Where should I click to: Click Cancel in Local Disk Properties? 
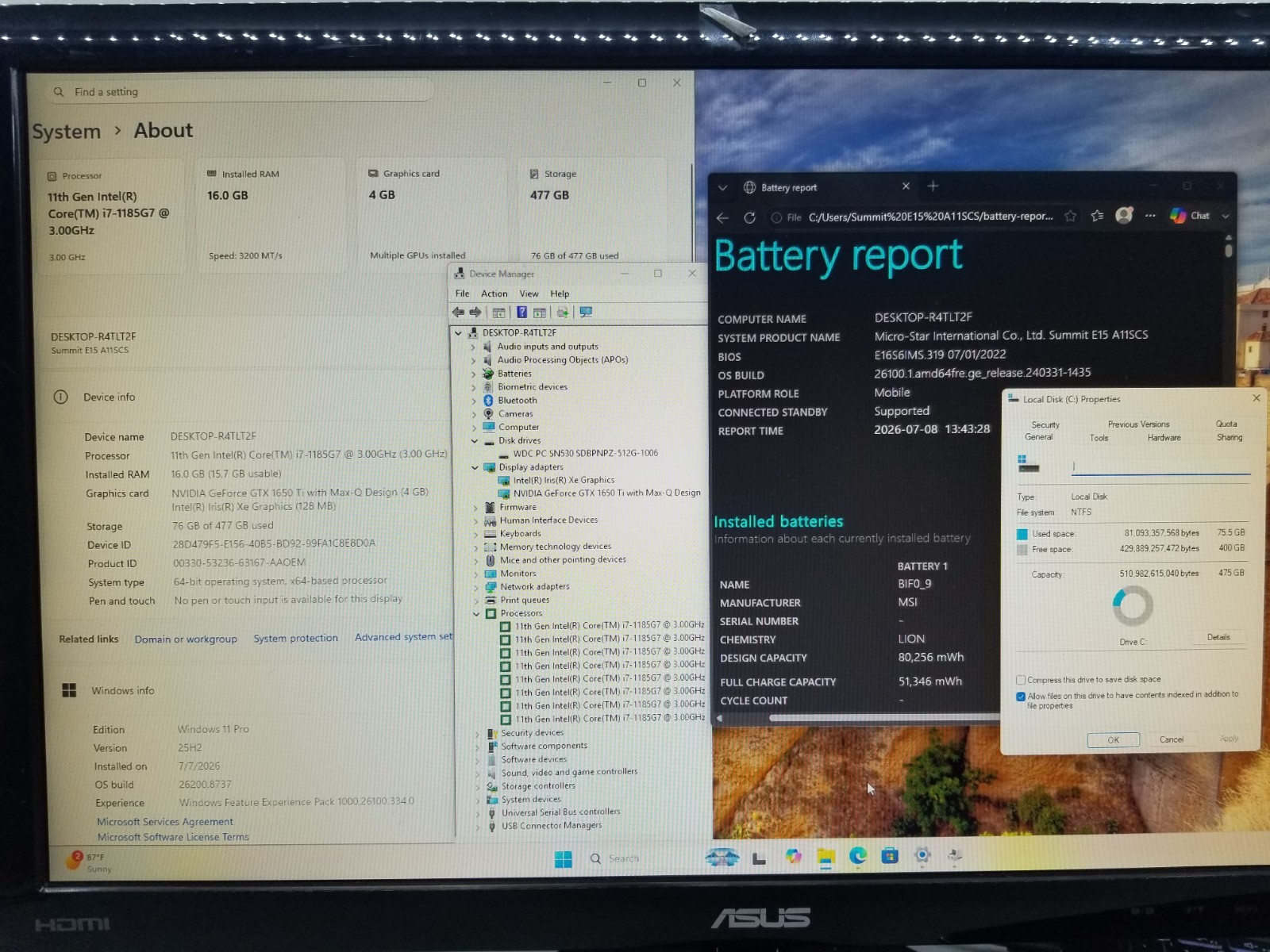(x=1172, y=739)
